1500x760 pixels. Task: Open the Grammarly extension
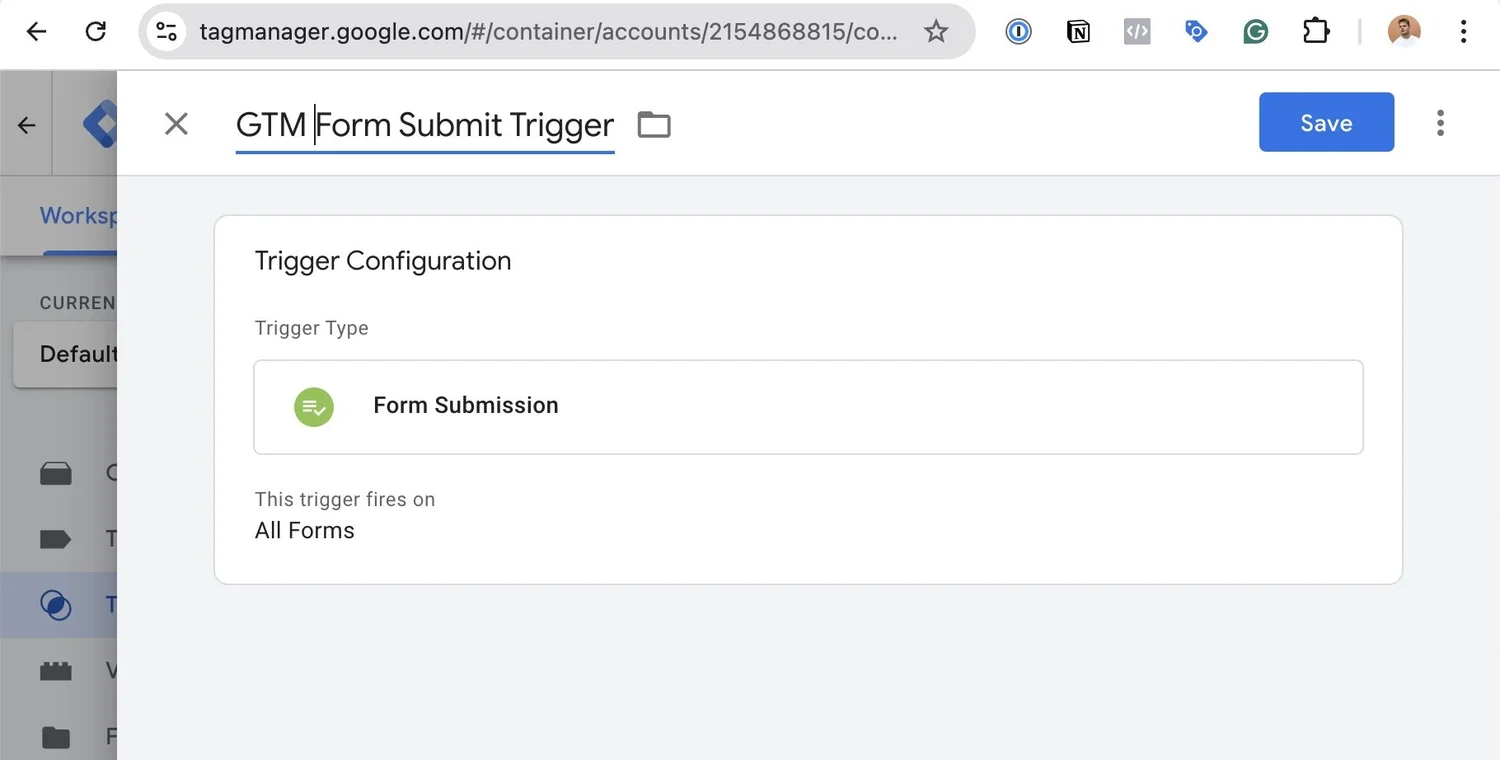1255,31
